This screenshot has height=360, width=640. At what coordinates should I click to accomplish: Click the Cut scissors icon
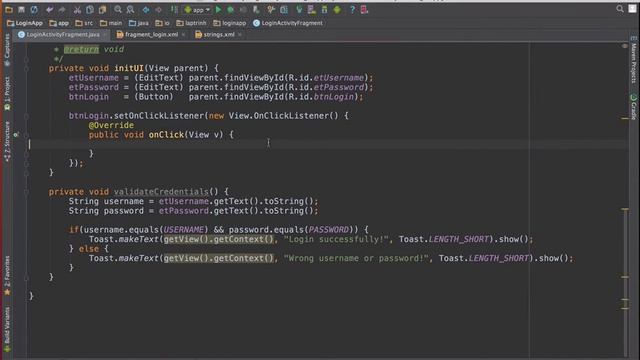pos(77,9)
